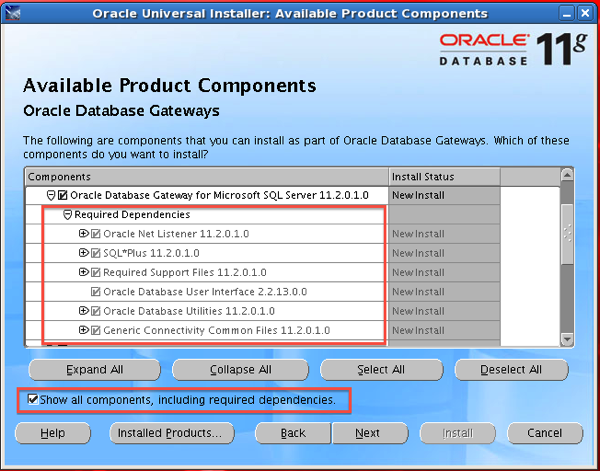Viewport: 600px width, 471px height.
Task: Toggle Generic Connectivity Common Files checkbox
Action: coord(95,330)
